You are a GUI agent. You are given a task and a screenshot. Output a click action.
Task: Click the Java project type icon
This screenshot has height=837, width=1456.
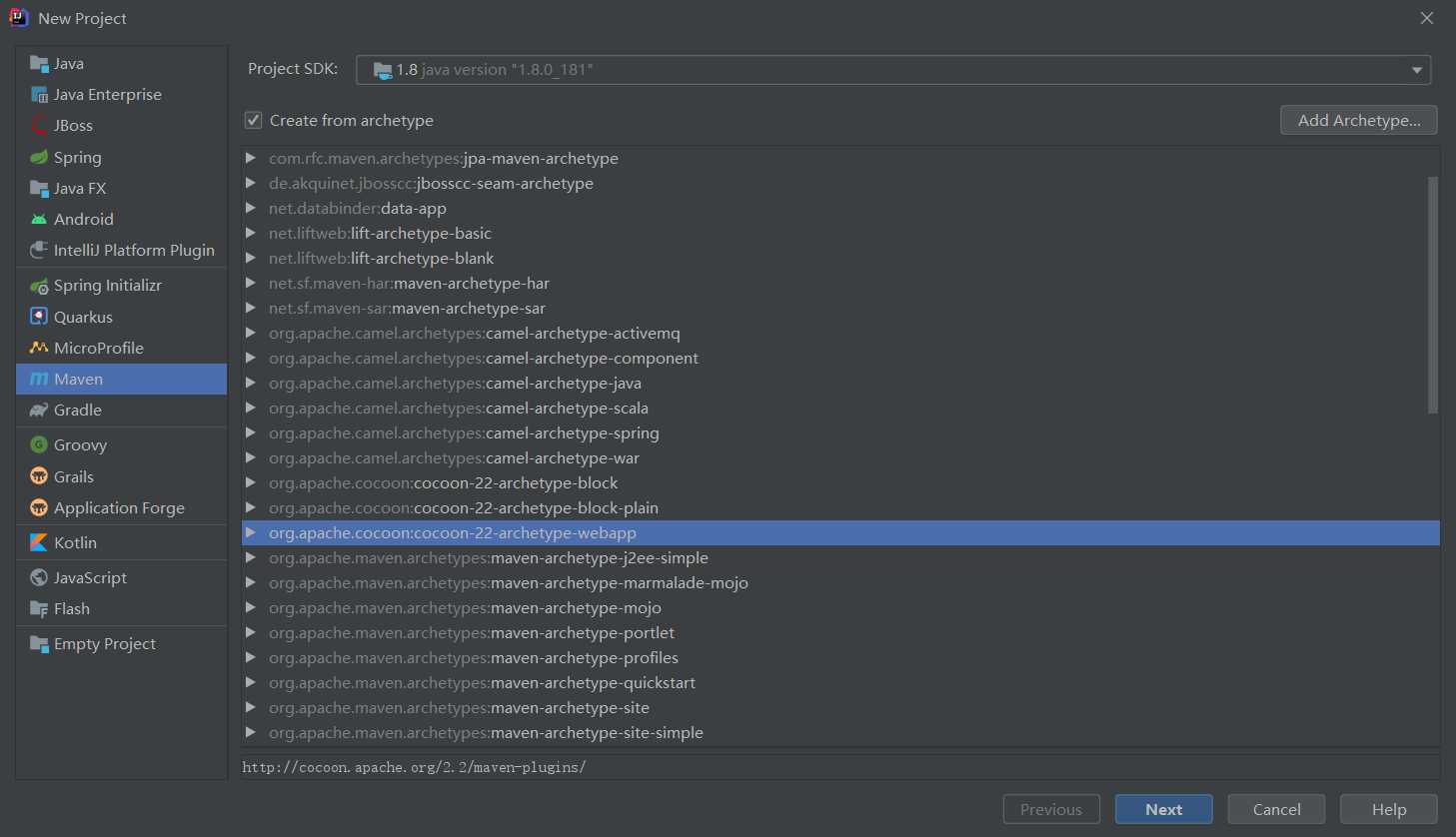click(39, 64)
